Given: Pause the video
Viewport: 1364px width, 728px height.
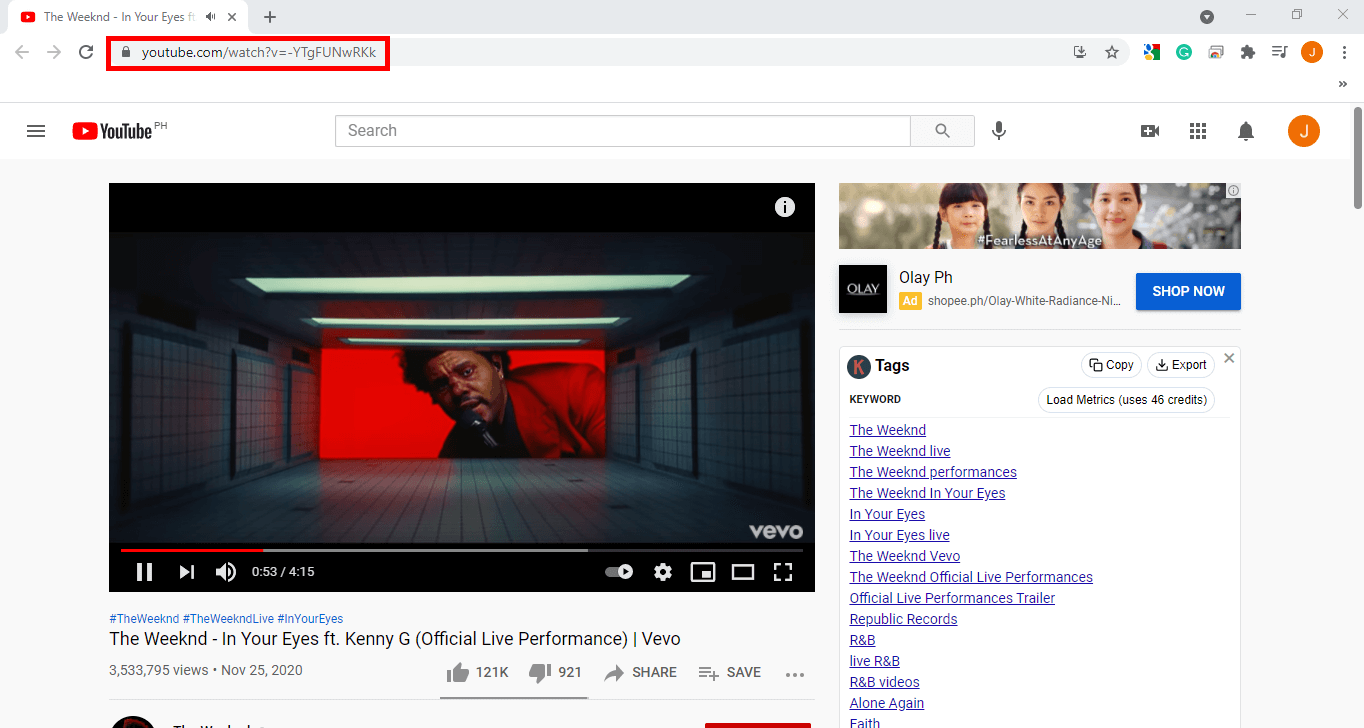Looking at the screenshot, I should pos(144,572).
